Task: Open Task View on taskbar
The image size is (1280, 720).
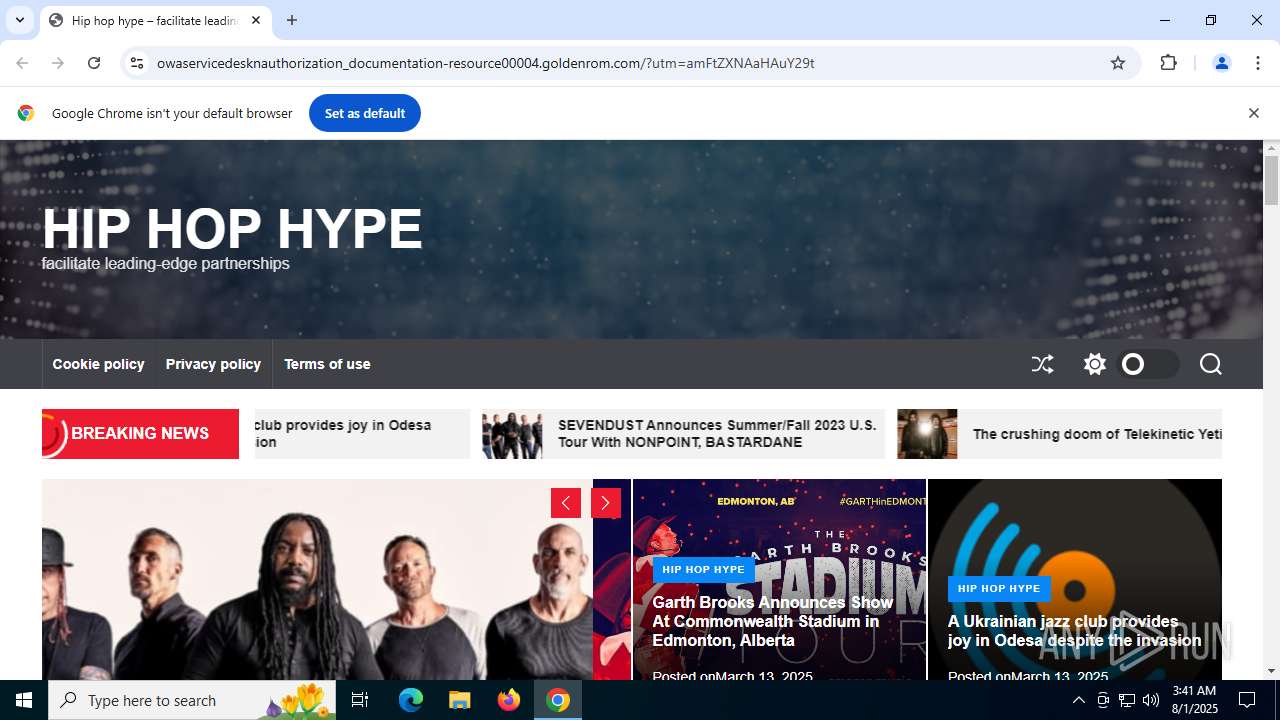Action: pos(360,700)
